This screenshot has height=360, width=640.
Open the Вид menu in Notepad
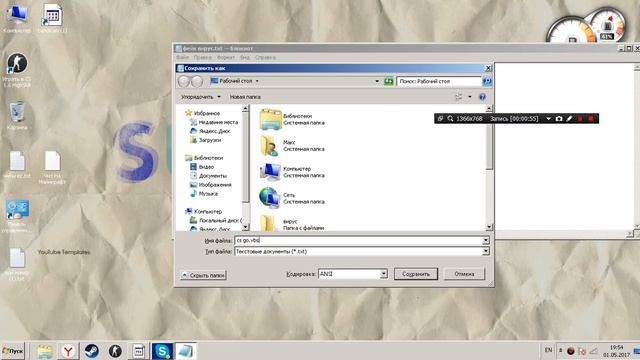245,58
